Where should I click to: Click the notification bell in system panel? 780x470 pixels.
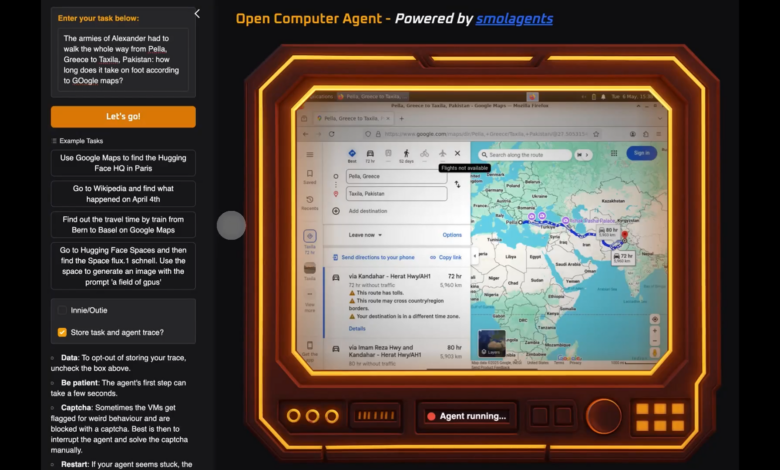603,96
